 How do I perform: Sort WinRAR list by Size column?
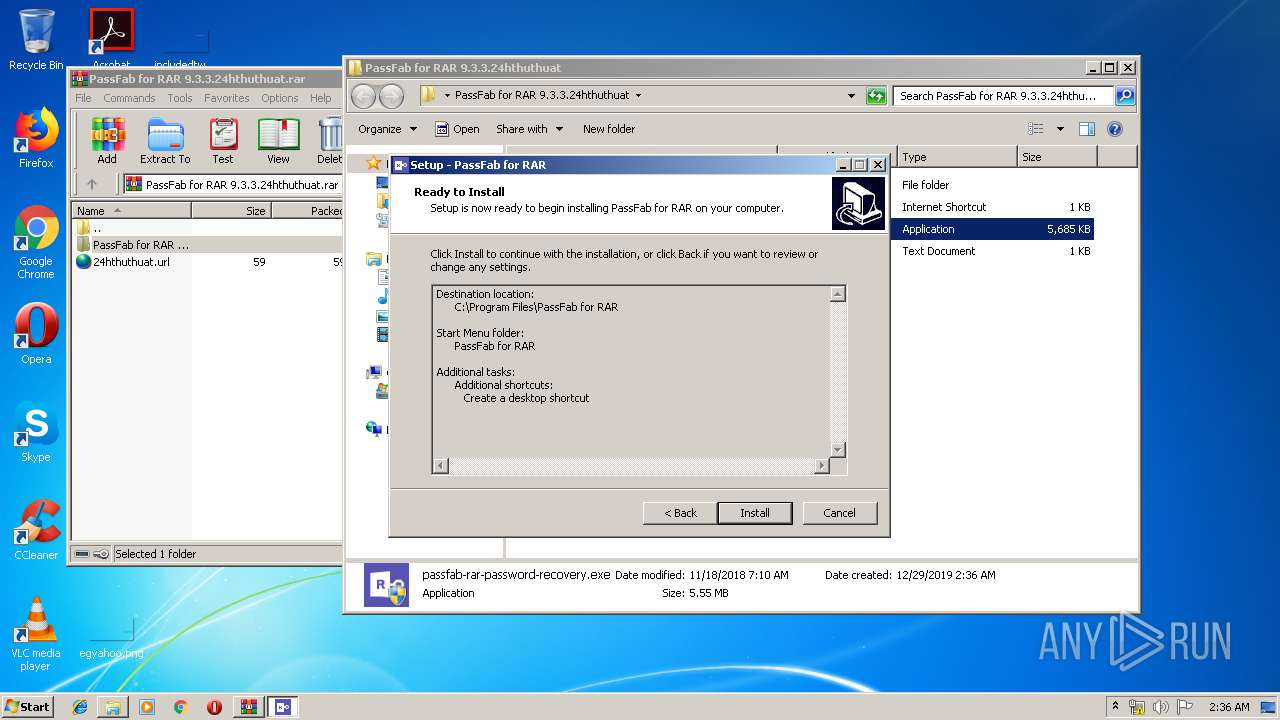point(231,211)
